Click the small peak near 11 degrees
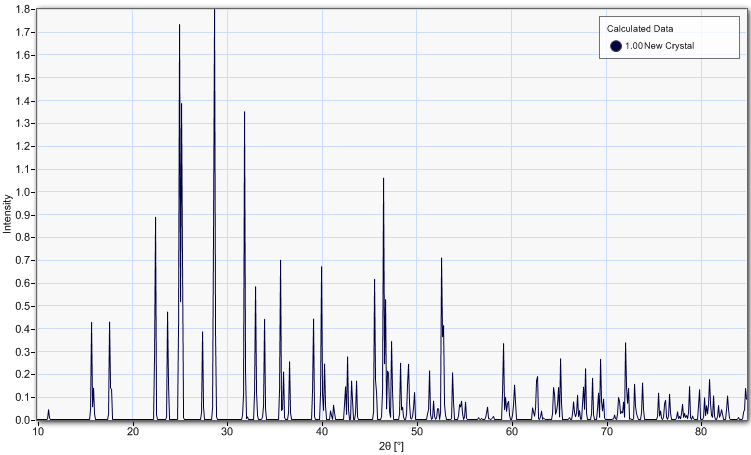 (x=49, y=411)
